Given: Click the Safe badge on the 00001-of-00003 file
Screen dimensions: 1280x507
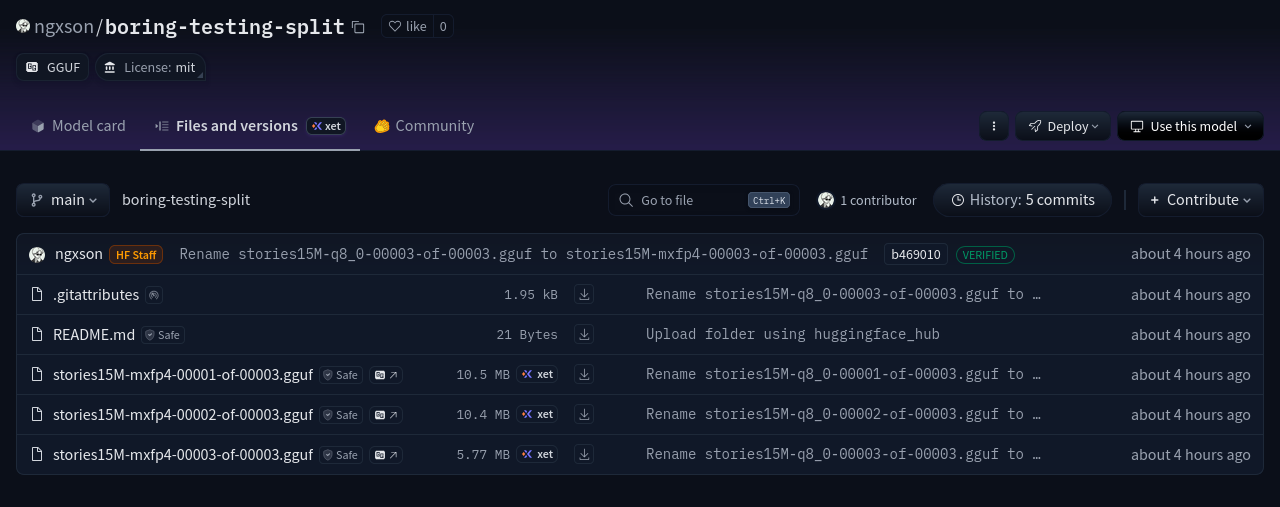Looking at the screenshot, I should coord(341,375).
